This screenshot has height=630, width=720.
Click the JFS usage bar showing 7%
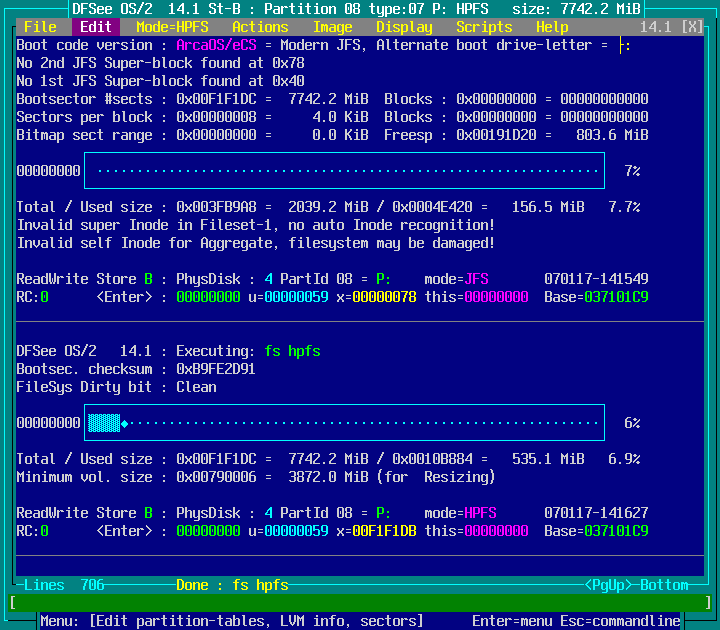coord(344,171)
